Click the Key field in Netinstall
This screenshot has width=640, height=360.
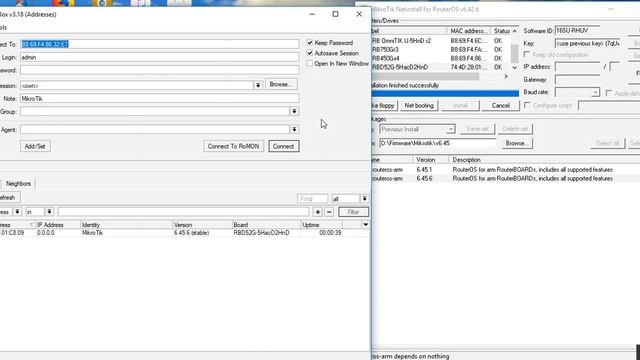587,43
